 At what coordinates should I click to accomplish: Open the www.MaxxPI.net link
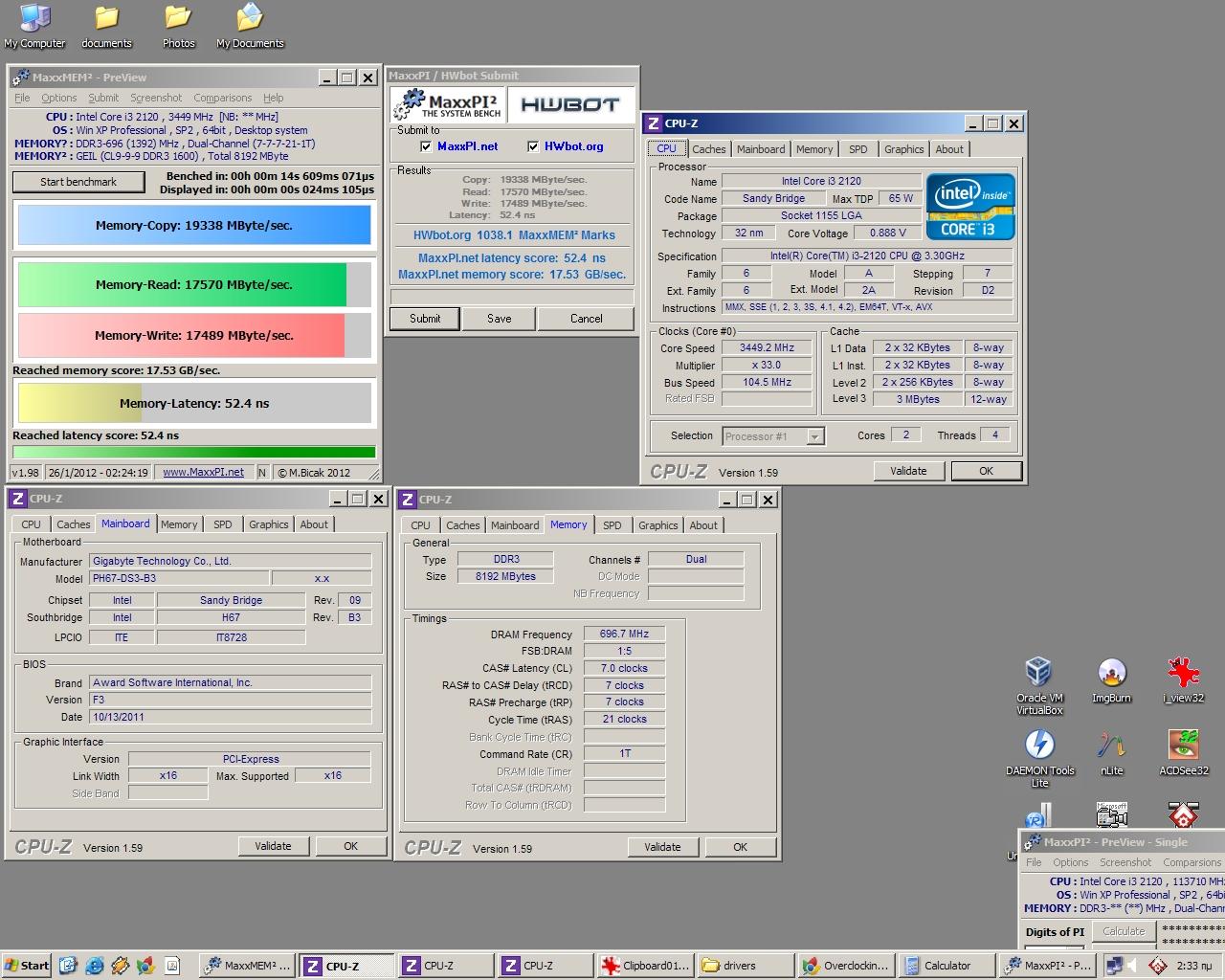click(x=203, y=472)
